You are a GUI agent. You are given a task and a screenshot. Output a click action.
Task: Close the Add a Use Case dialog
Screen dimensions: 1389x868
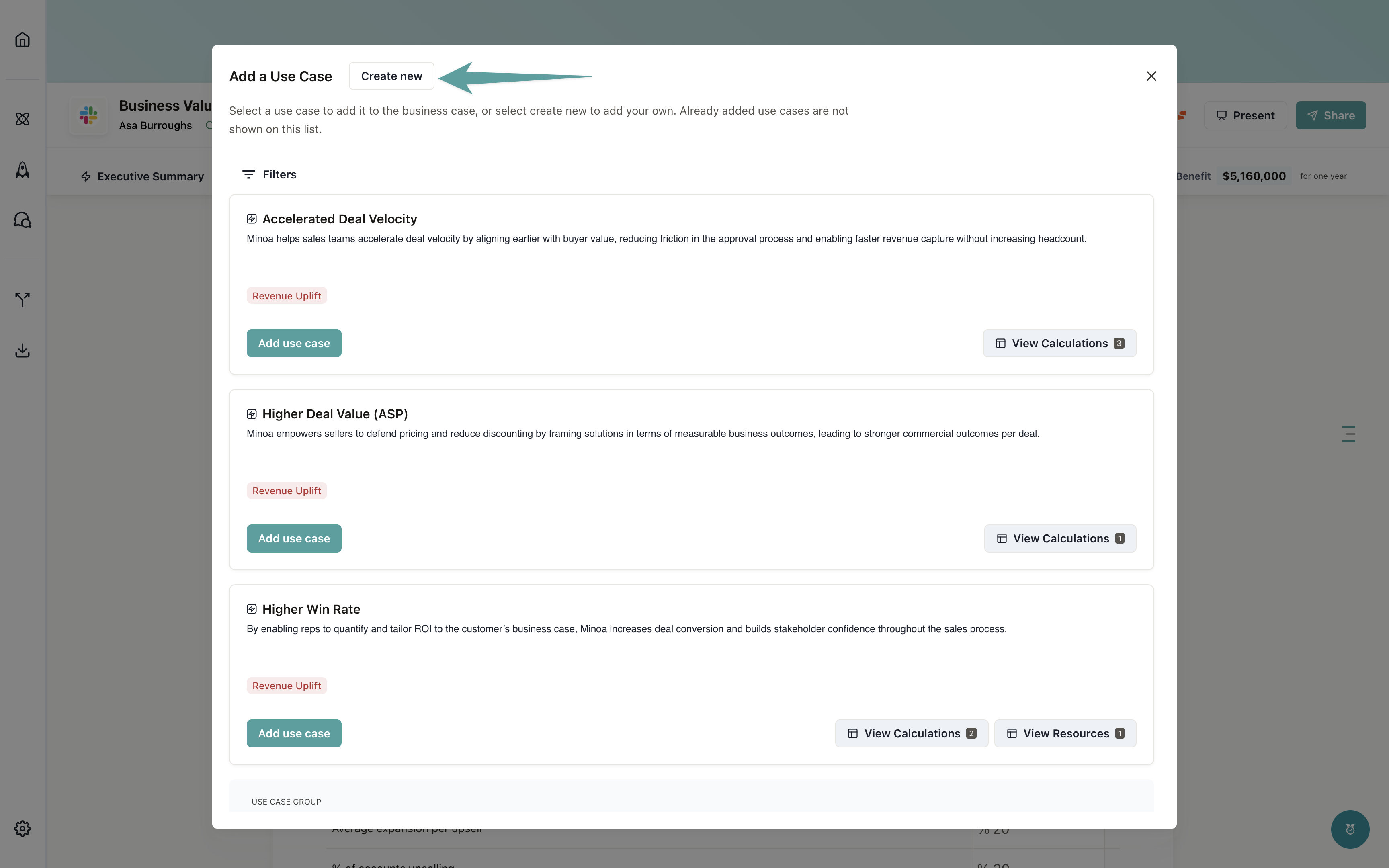(1151, 76)
